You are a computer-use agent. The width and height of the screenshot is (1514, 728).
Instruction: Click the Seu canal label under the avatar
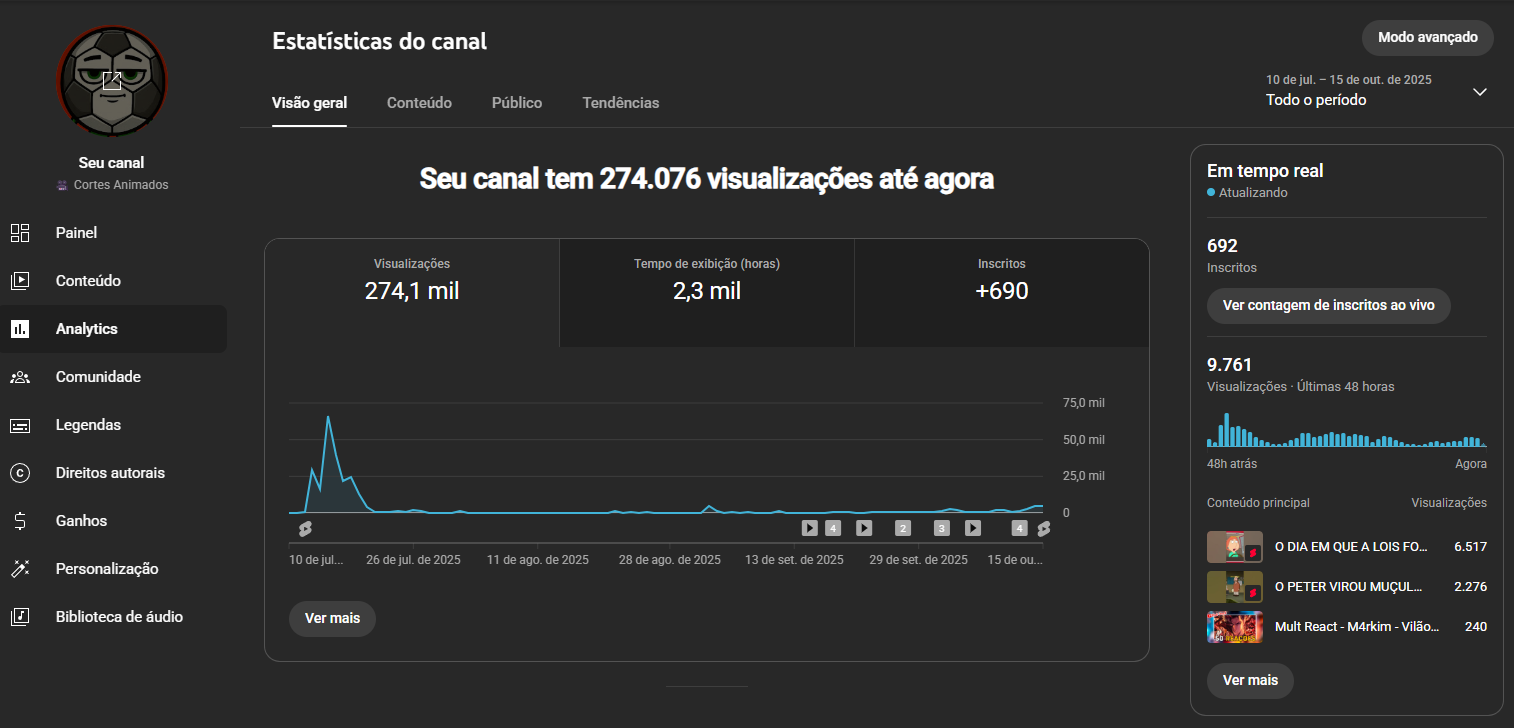tap(112, 163)
